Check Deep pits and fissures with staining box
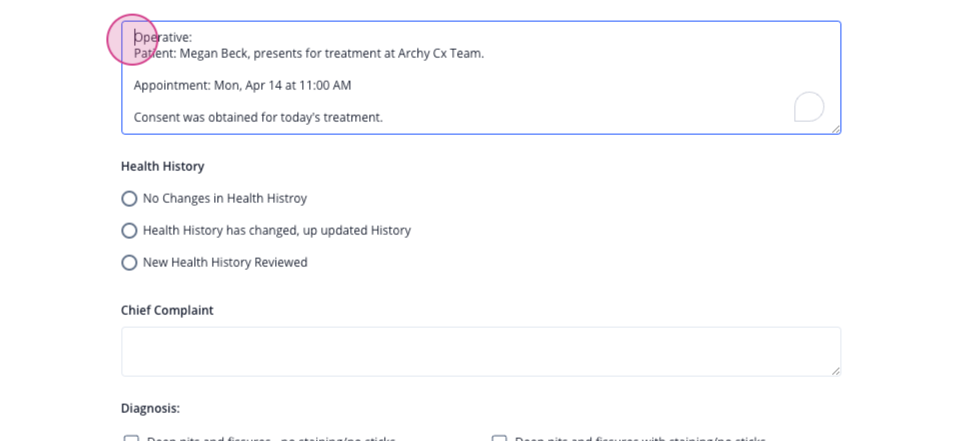The height and width of the screenshot is (441, 960). click(x=500, y=439)
